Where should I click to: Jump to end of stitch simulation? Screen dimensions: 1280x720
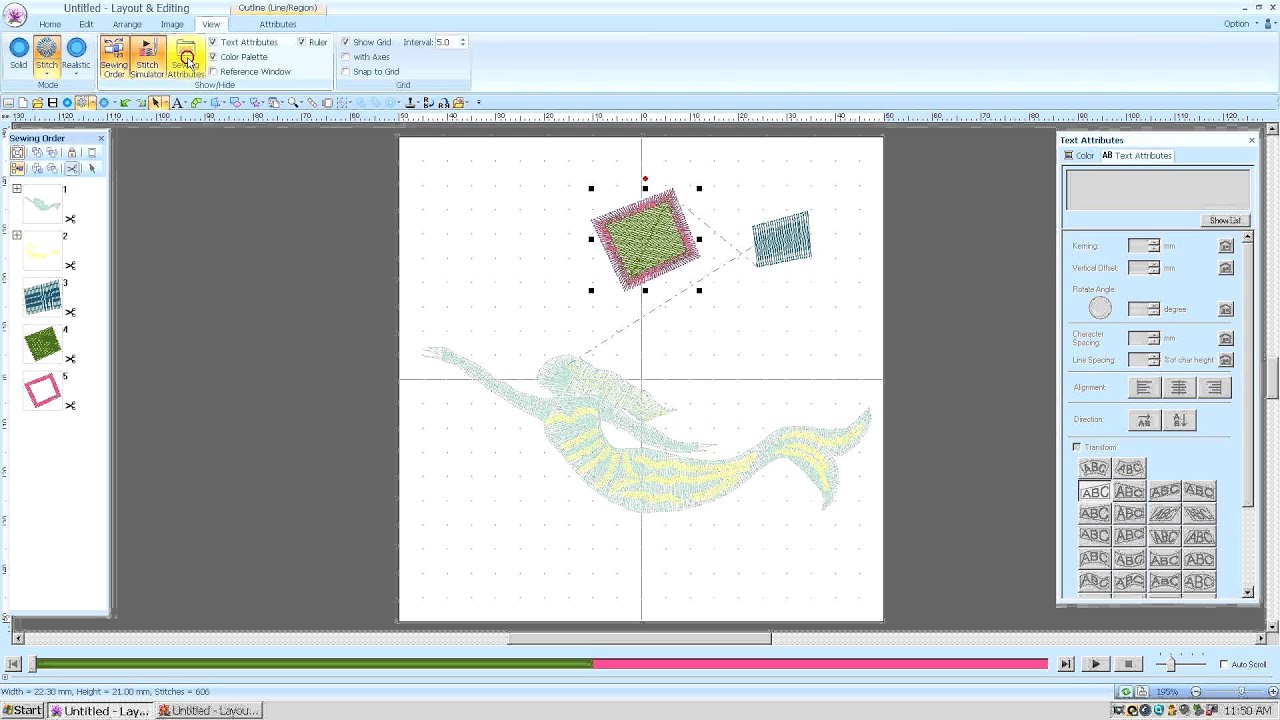pos(1066,664)
